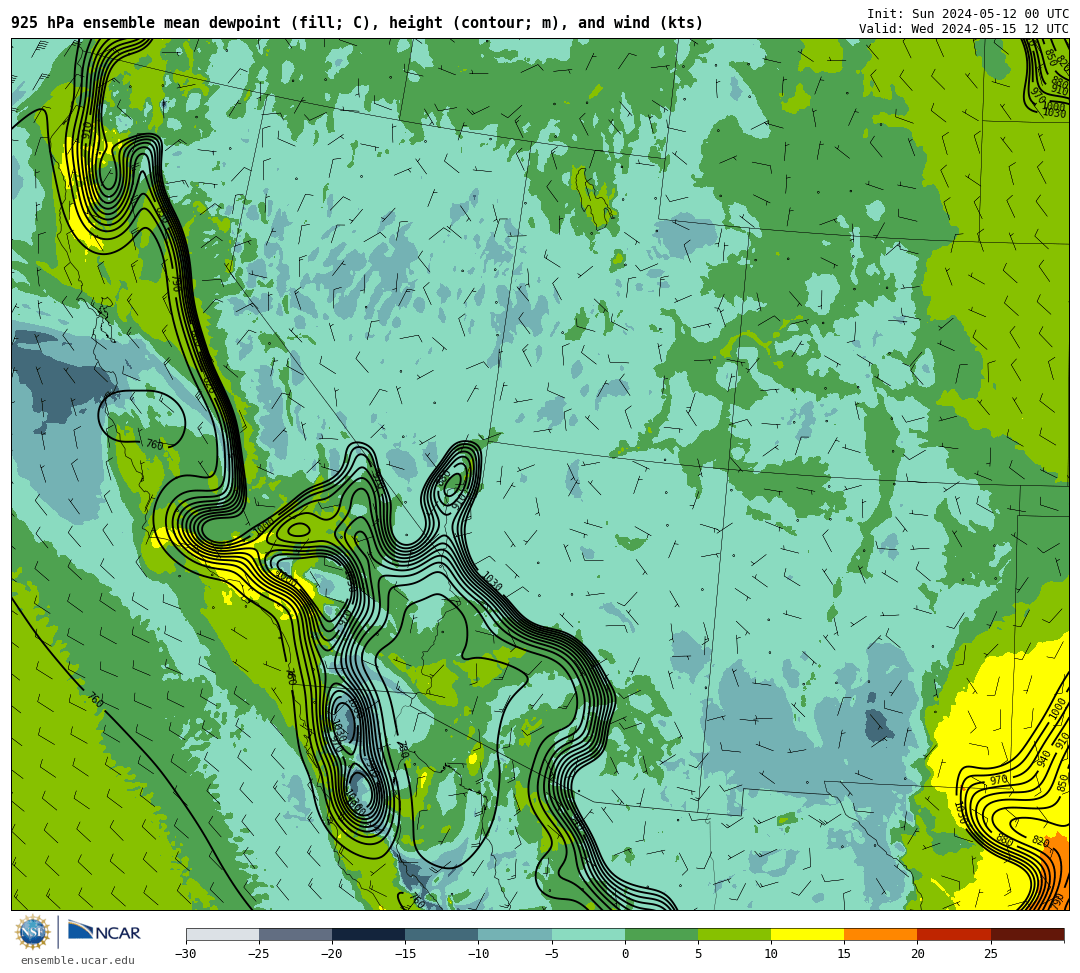1080x973 pixels.
Task: Click the dark maroon colorbar swatch above 25
Action: click(x=1027, y=934)
